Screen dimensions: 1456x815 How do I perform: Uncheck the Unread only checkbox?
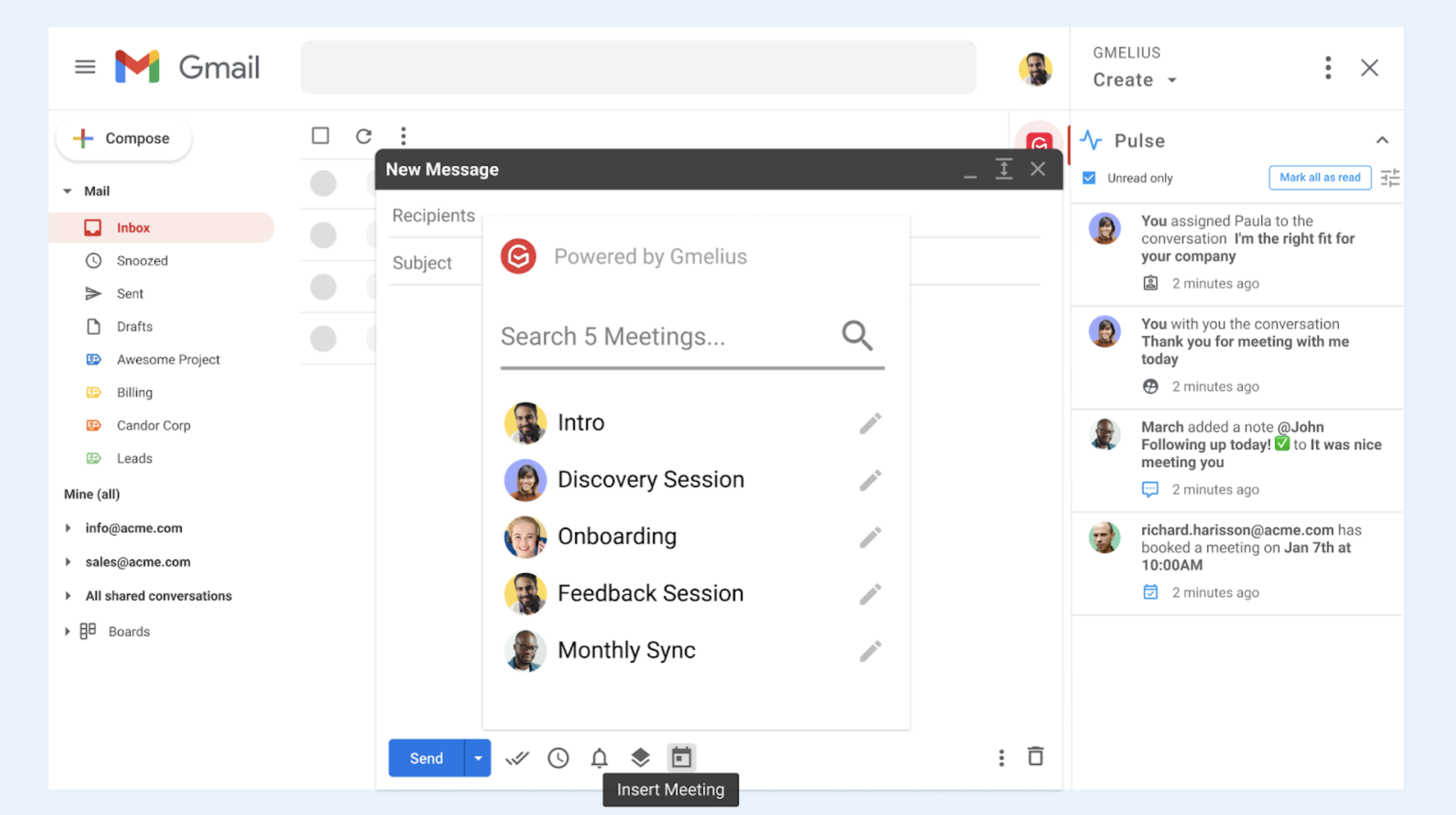pos(1089,178)
